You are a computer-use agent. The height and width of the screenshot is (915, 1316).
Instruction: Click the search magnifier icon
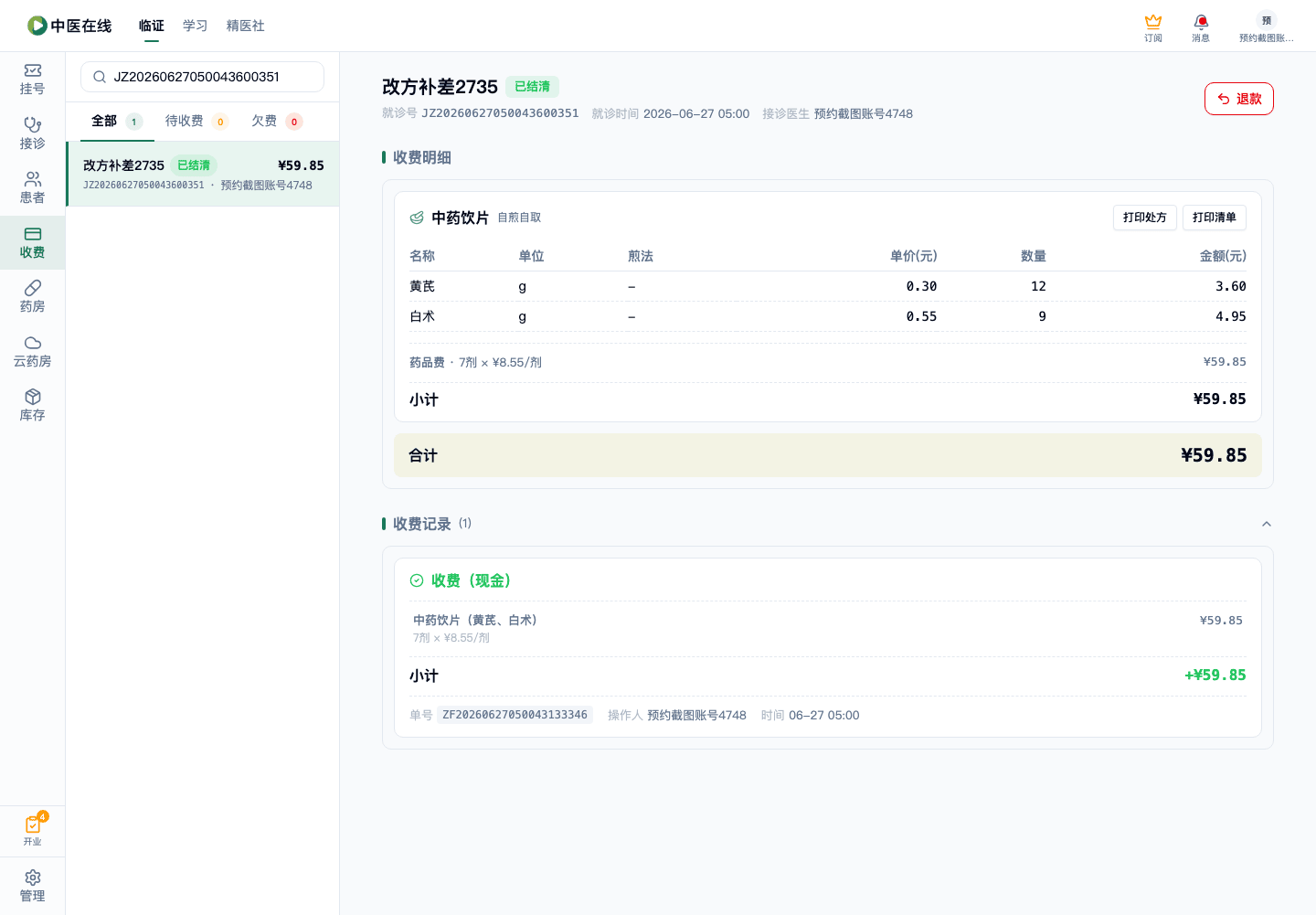[100, 77]
